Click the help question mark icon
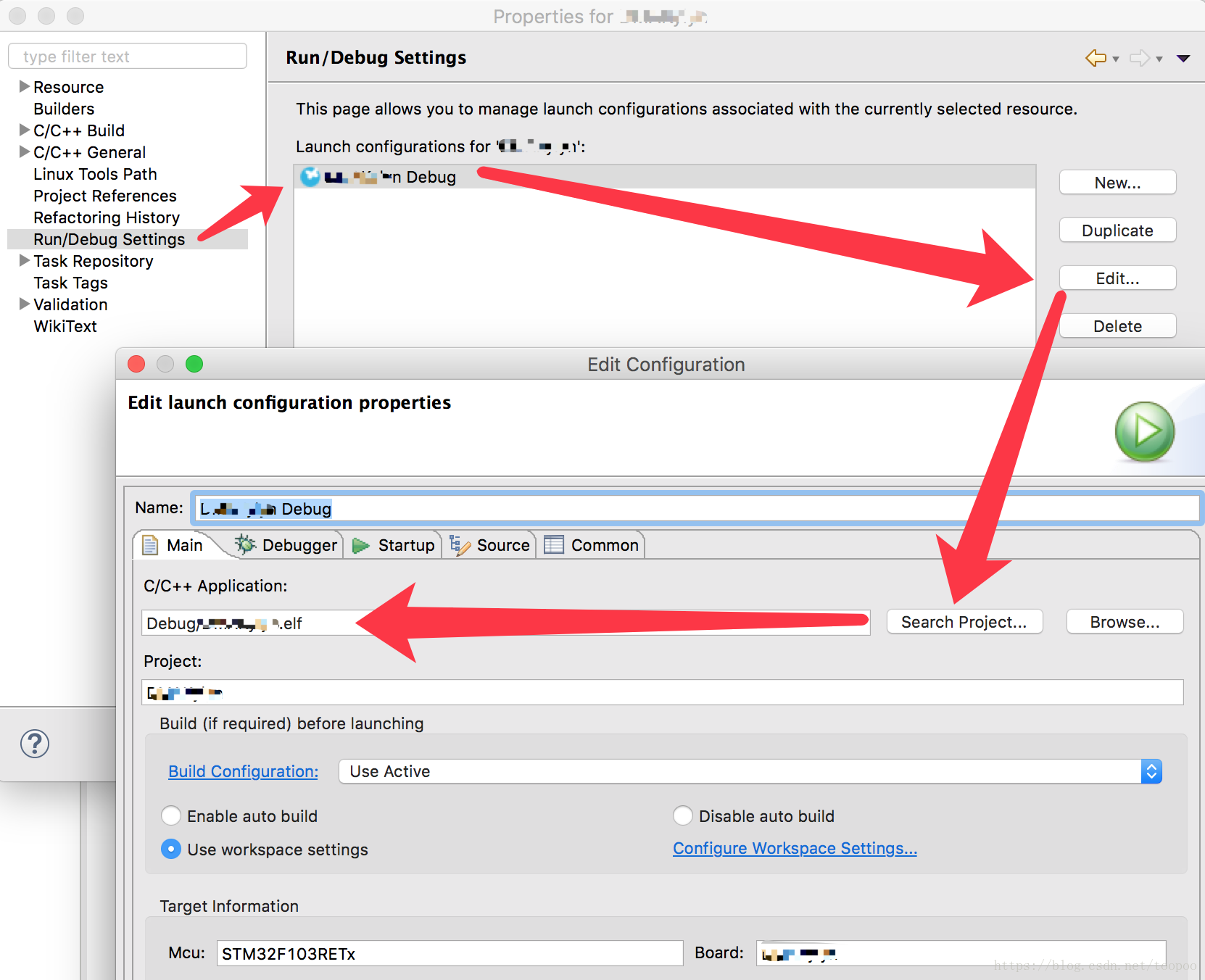The image size is (1205, 980). (x=35, y=744)
